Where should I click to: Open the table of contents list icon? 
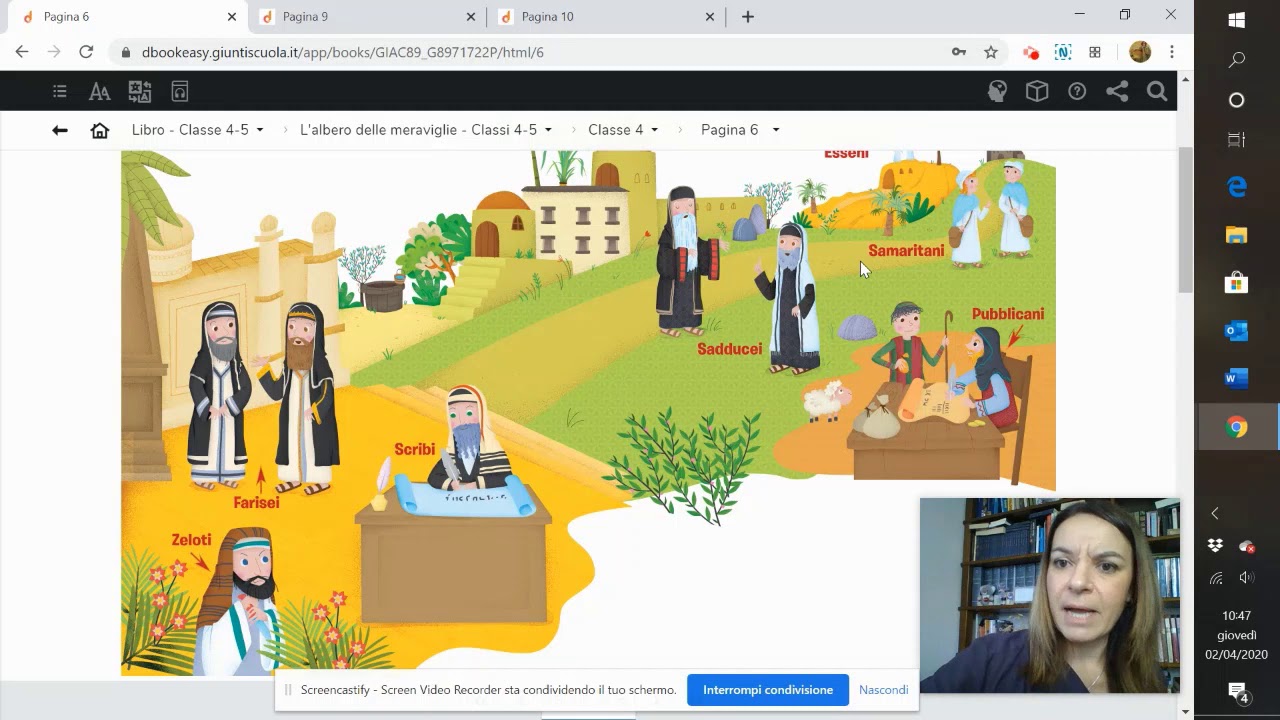(x=60, y=92)
